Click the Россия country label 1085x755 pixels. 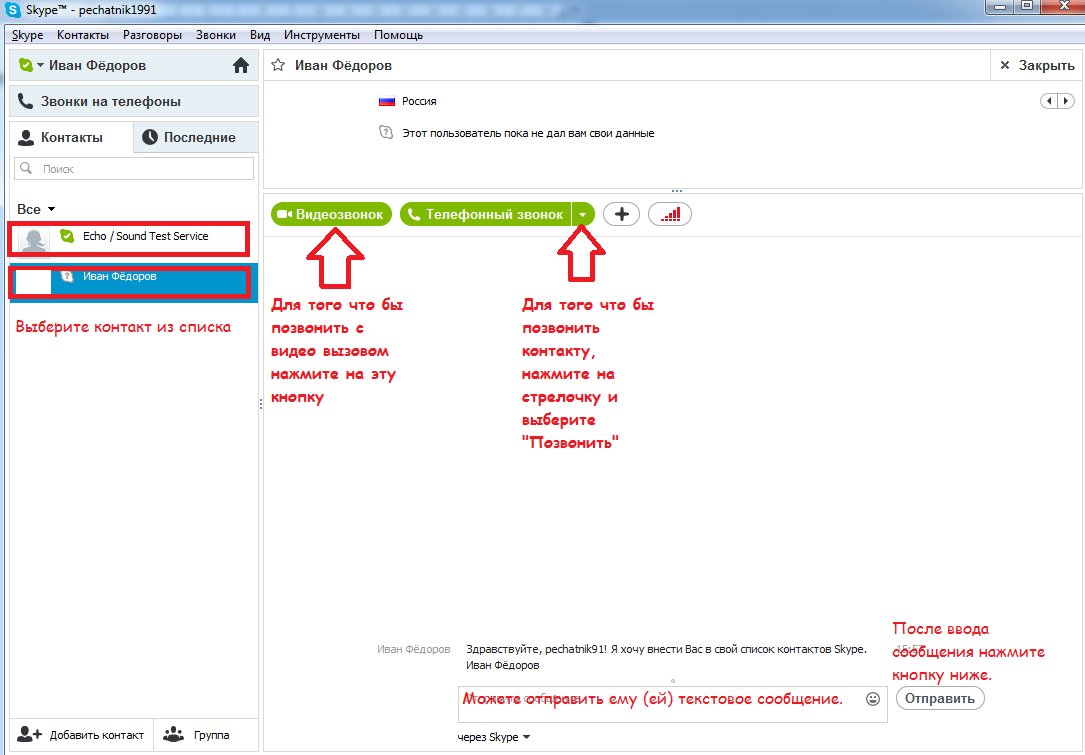point(419,101)
